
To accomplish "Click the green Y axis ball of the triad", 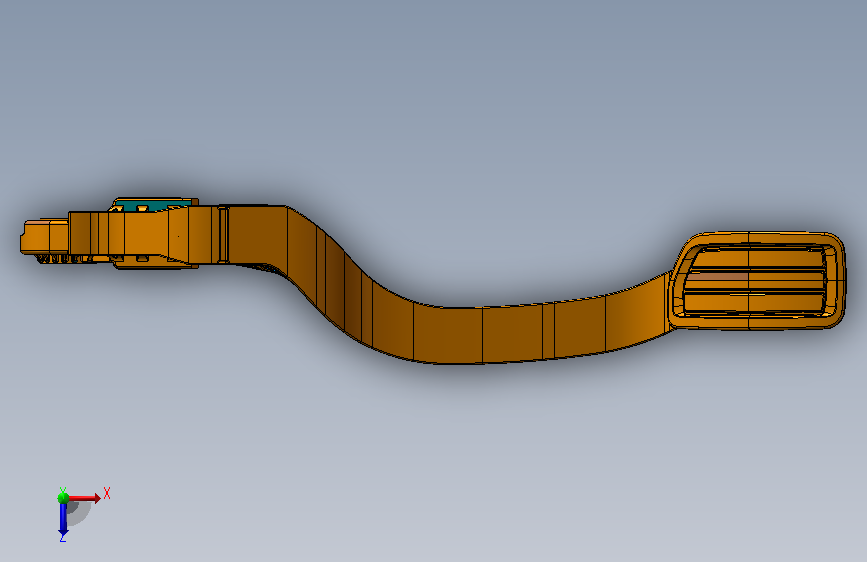I will tap(63, 498).
